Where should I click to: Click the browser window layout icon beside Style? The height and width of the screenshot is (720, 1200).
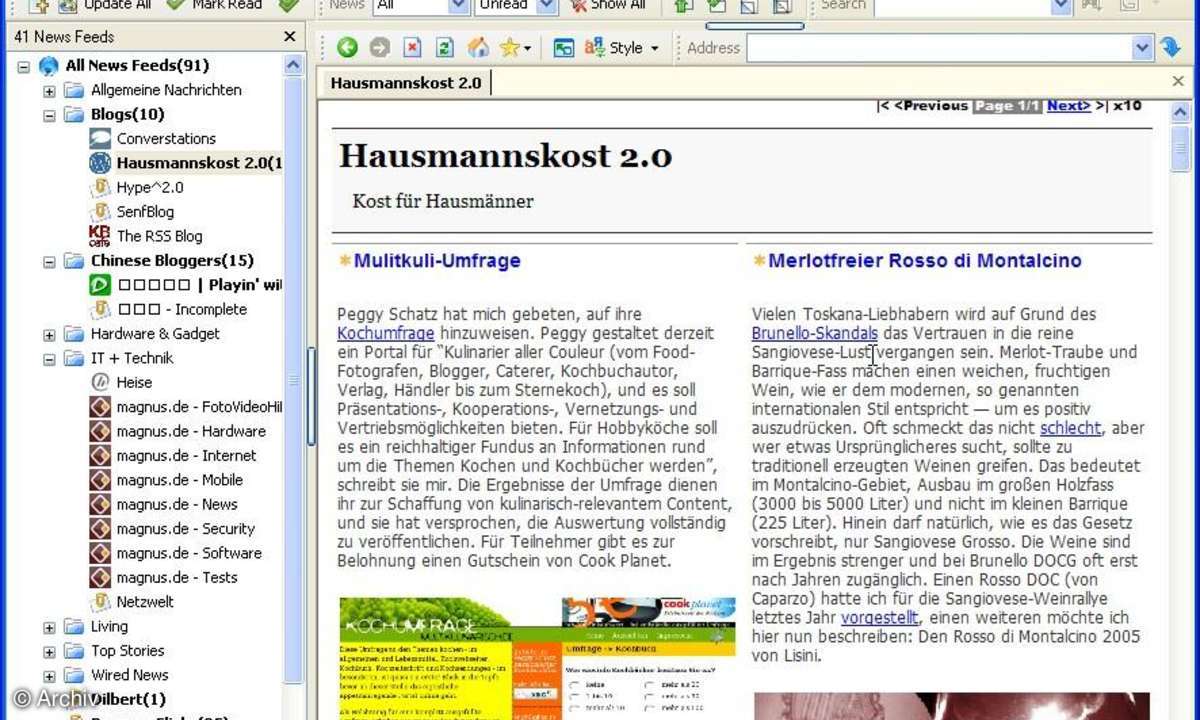[x=564, y=47]
